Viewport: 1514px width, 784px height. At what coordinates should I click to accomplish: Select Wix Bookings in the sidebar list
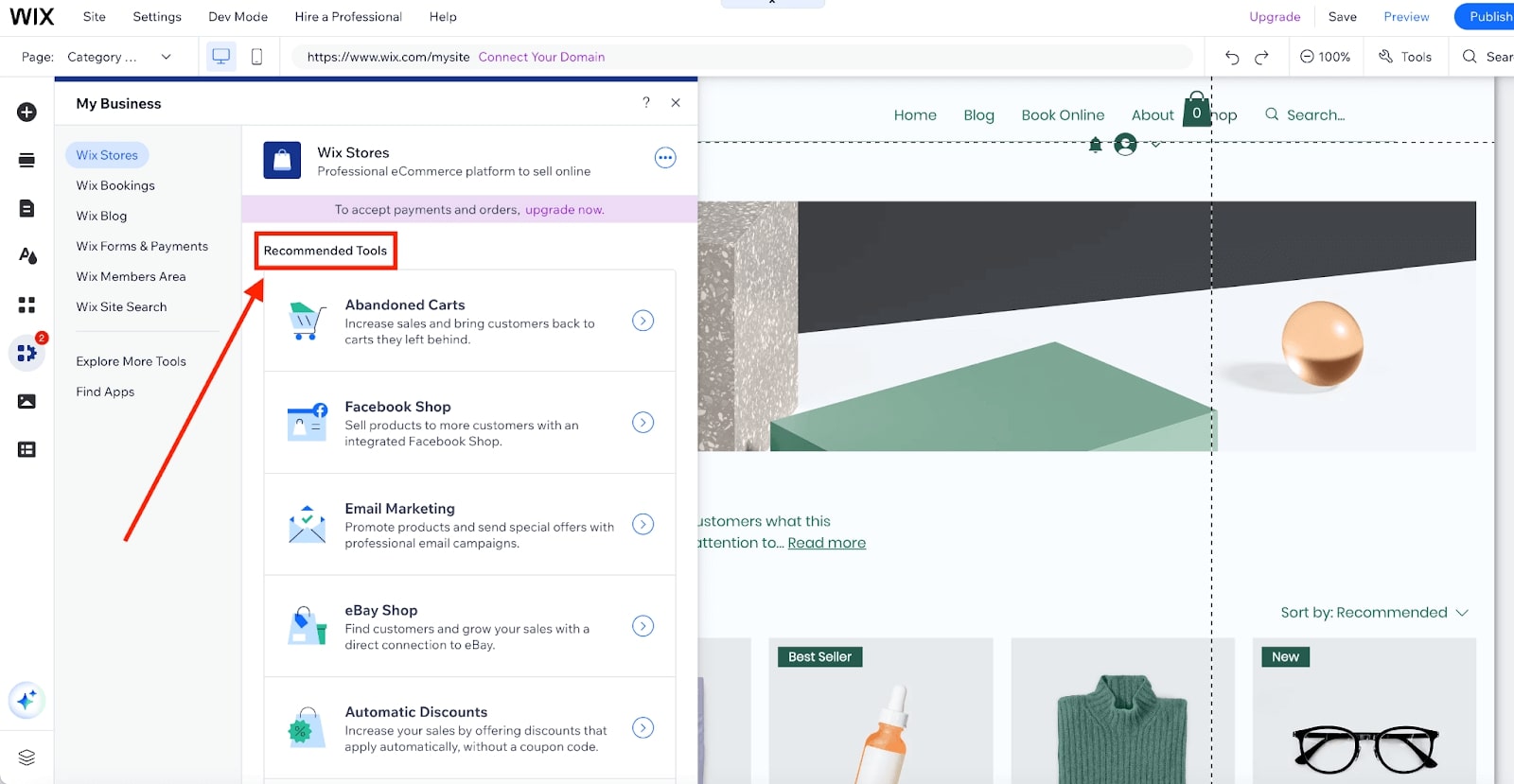point(115,185)
